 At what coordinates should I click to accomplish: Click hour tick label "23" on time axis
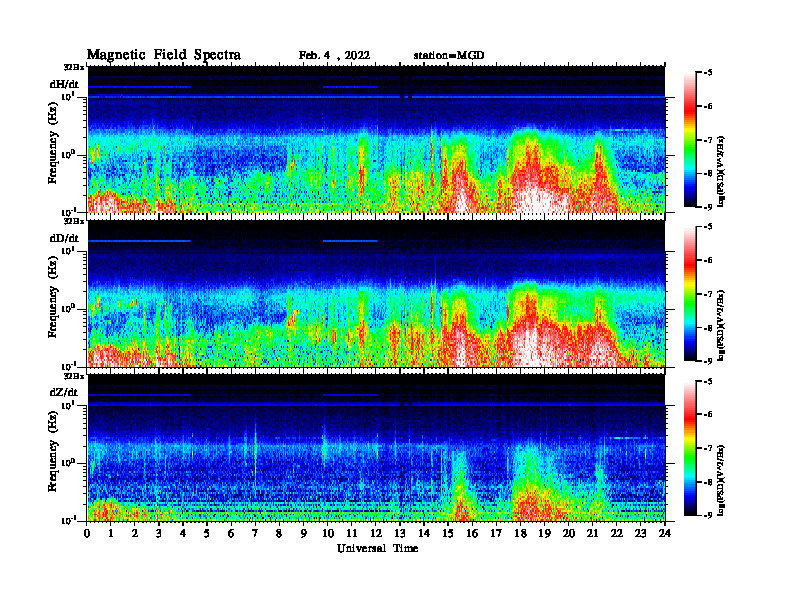pos(640,534)
